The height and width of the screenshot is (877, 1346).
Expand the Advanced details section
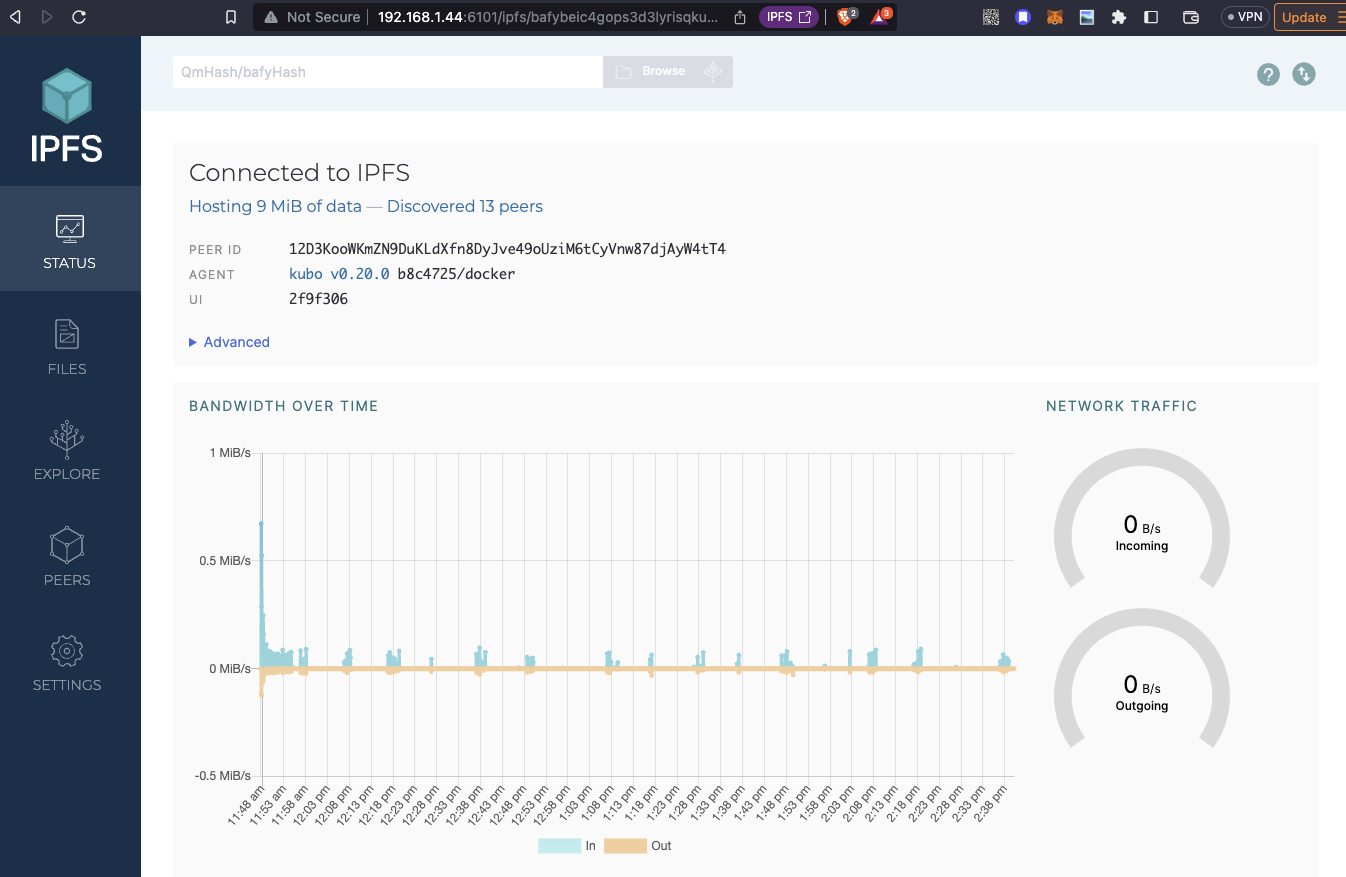point(230,342)
